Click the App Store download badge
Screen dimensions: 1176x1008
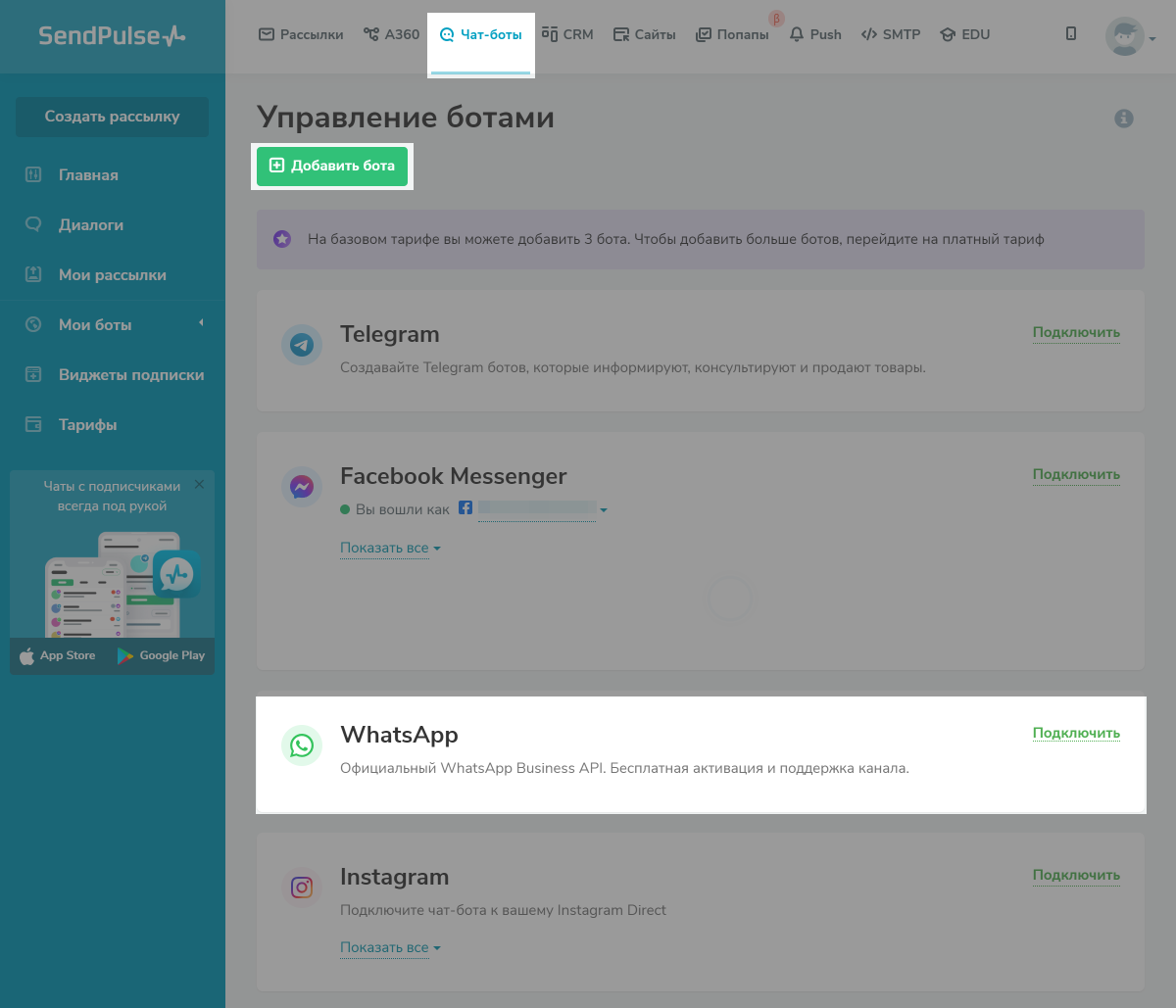[x=58, y=656]
